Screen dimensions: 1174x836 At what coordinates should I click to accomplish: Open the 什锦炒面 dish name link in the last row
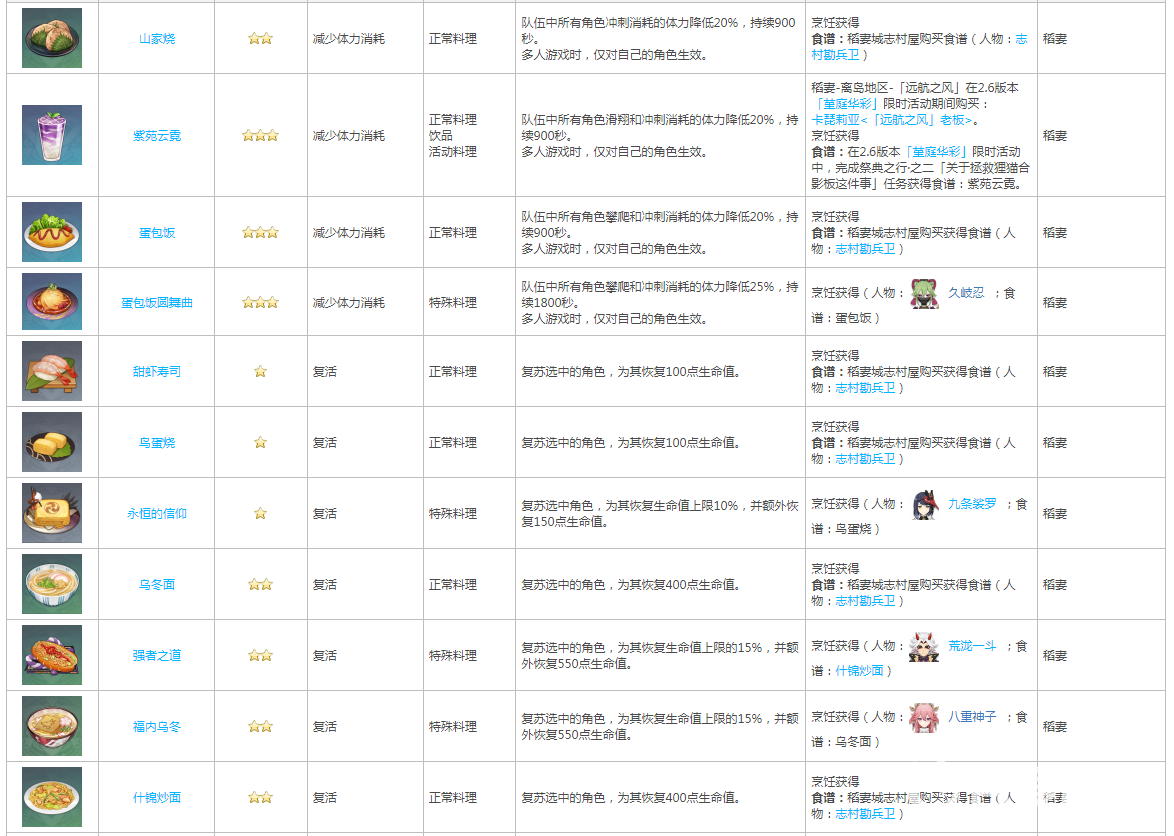(157, 799)
